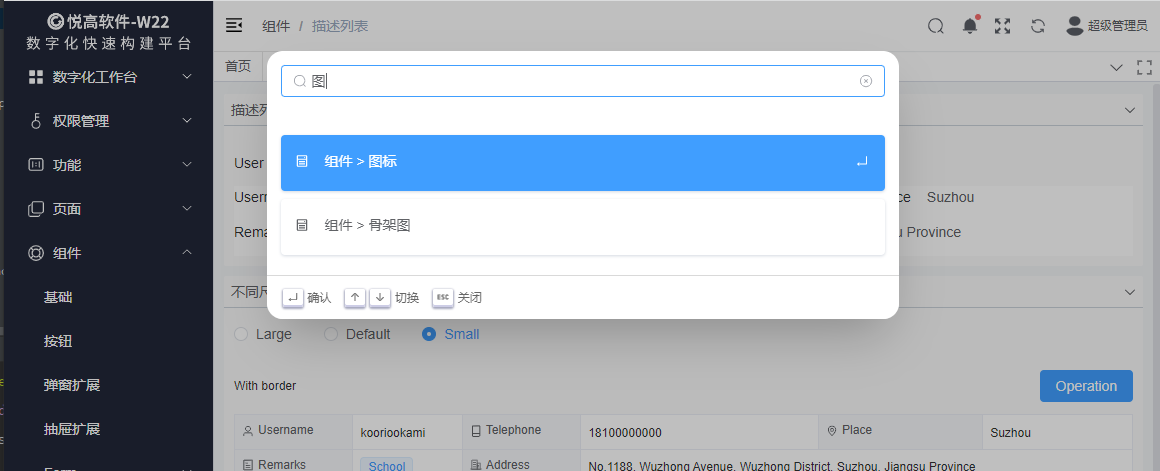Switch to the 首页 tab
1160x471 pixels.
(x=238, y=67)
